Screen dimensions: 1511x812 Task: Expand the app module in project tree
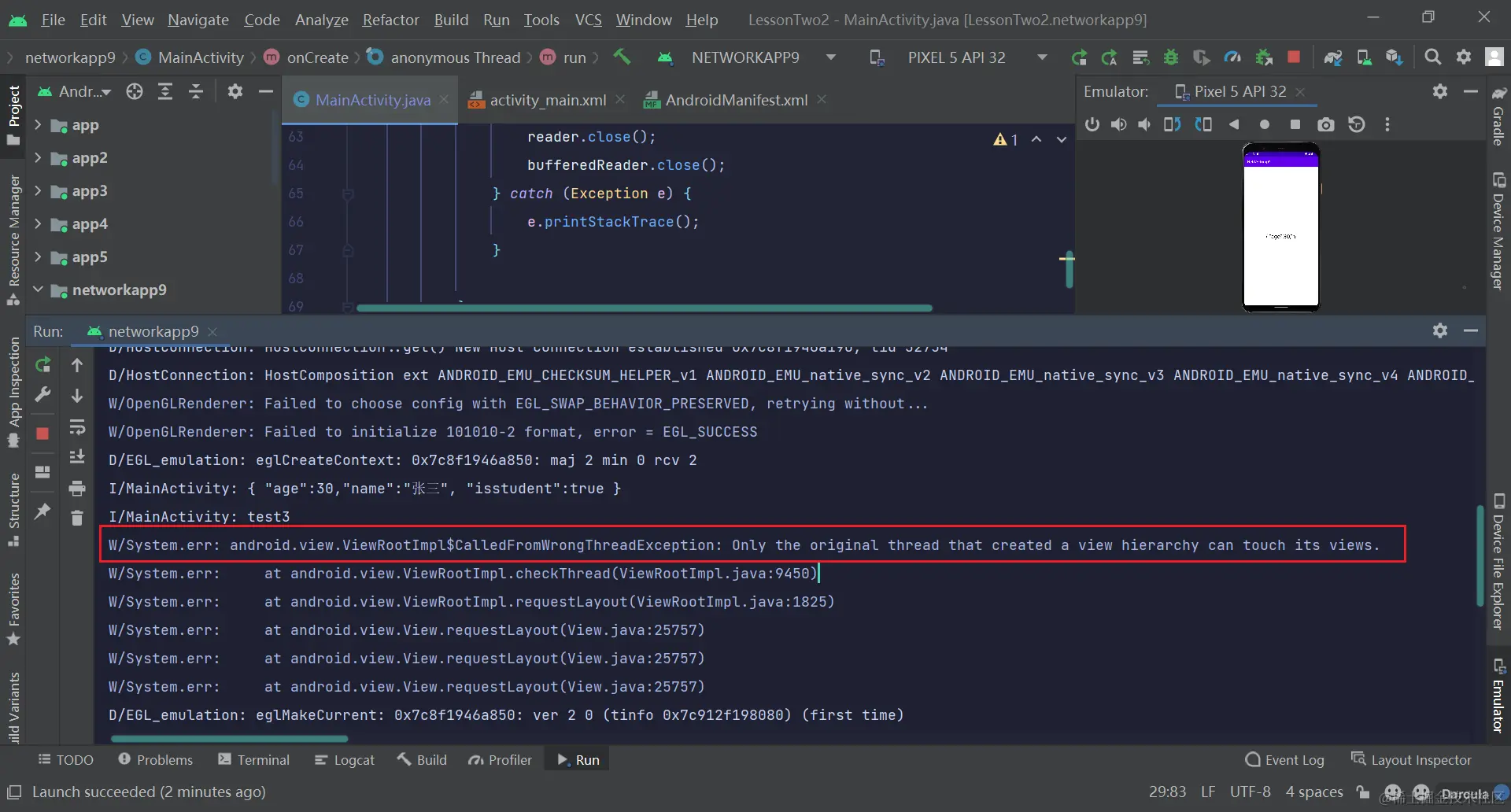coord(38,124)
